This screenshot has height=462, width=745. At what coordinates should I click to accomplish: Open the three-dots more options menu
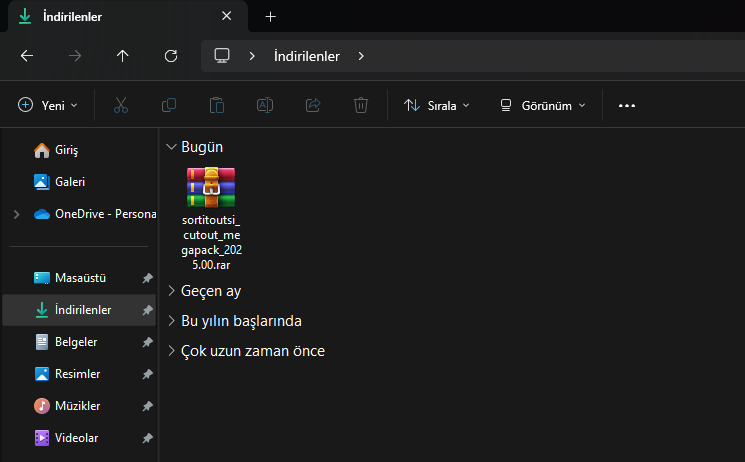(627, 105)
